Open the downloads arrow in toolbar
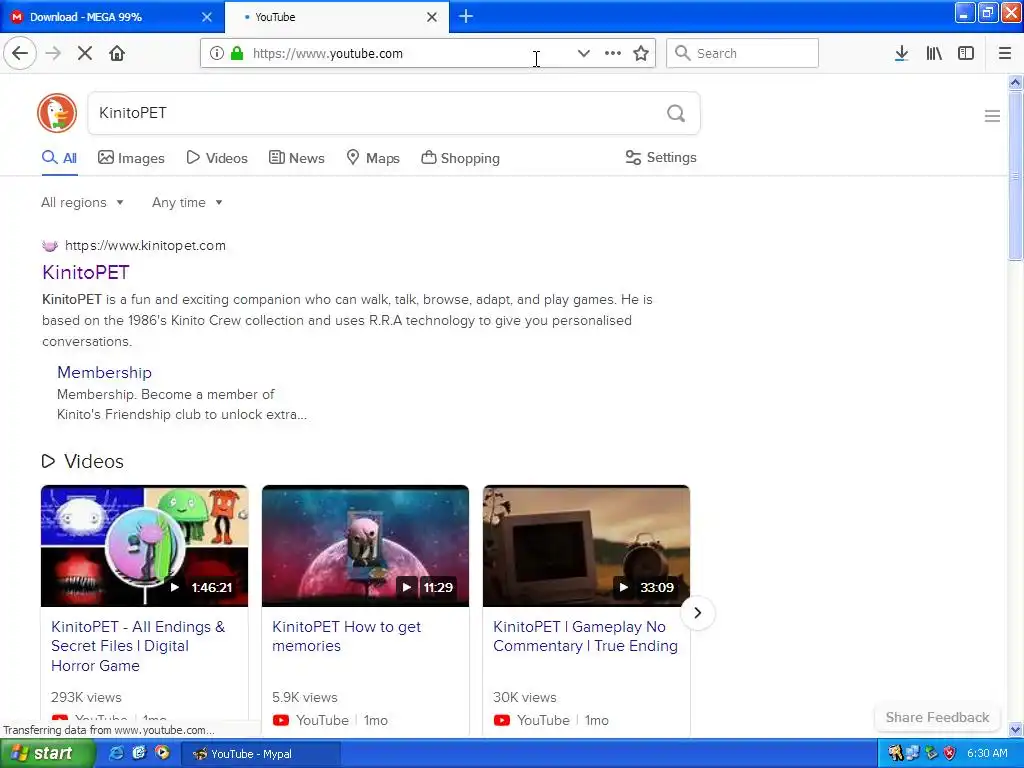Screen dimensions: 1024x768 [901, 54]
